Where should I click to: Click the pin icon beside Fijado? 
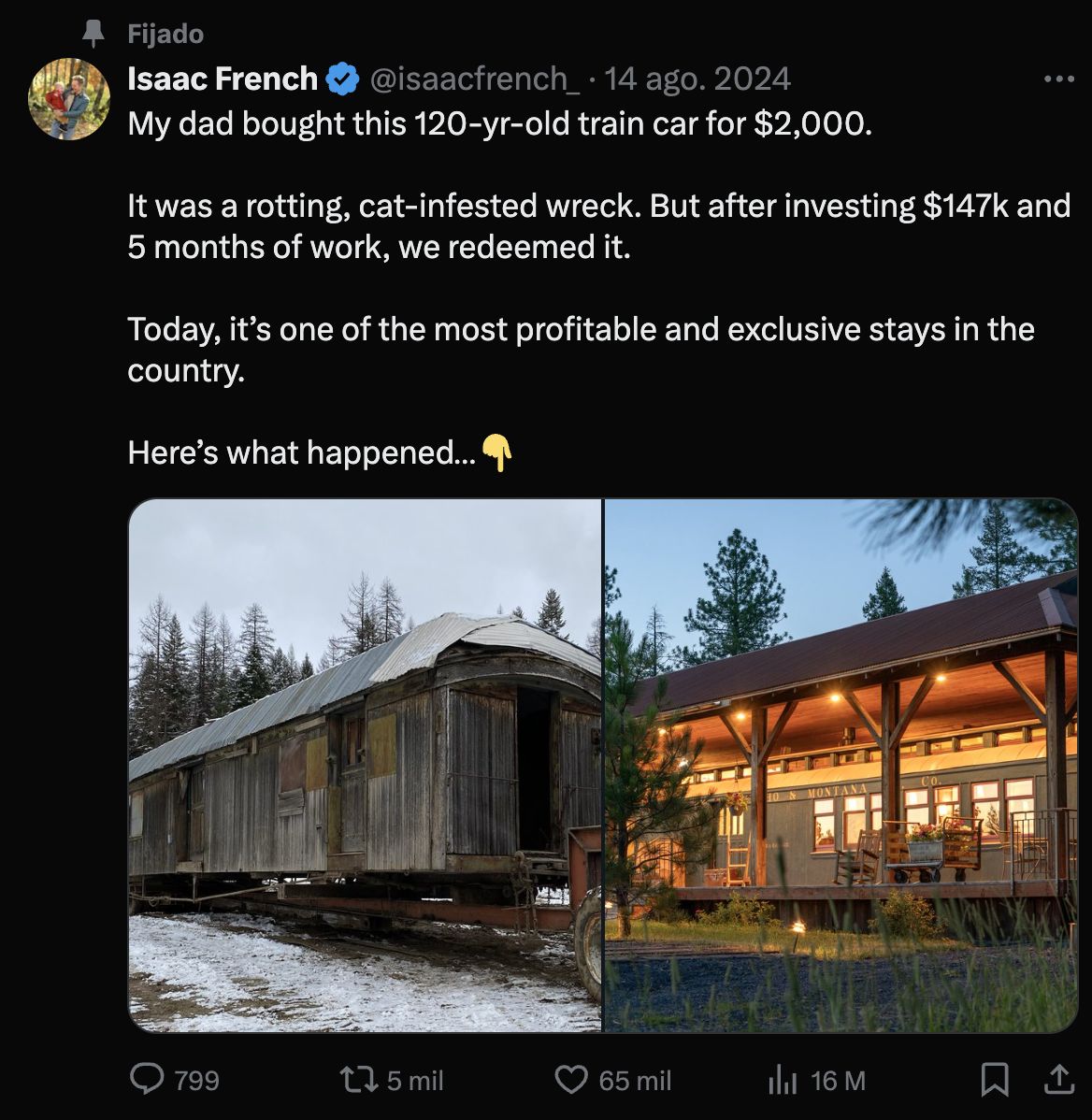[x=93, y=33]
